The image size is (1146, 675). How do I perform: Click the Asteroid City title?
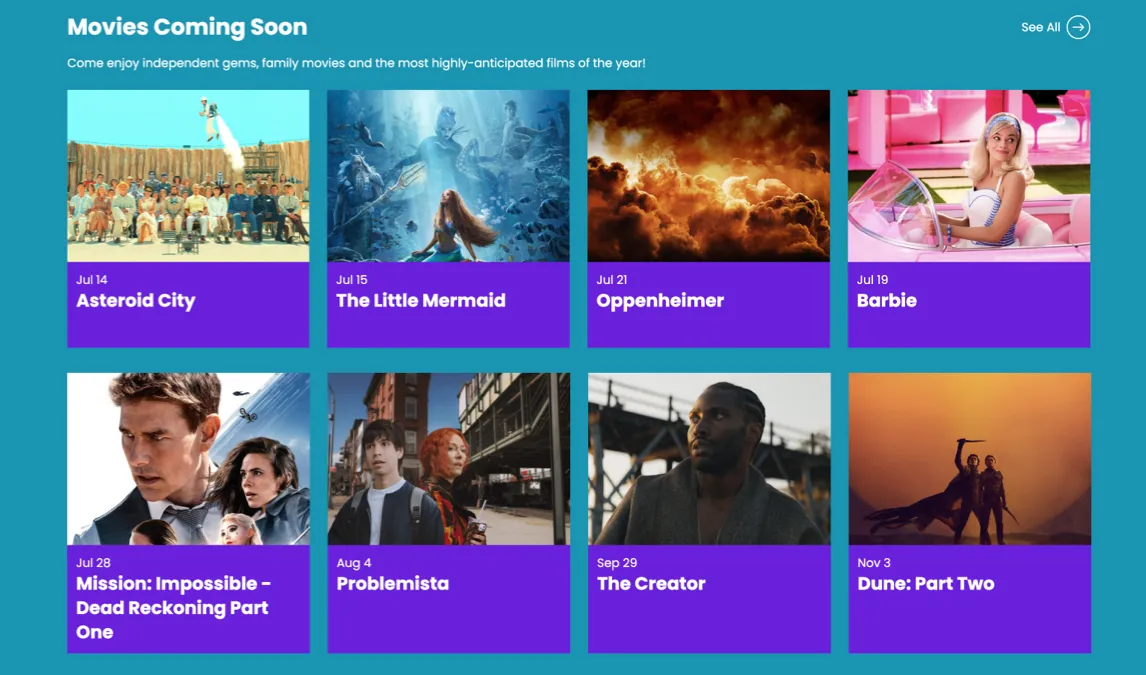click(136, 301)
